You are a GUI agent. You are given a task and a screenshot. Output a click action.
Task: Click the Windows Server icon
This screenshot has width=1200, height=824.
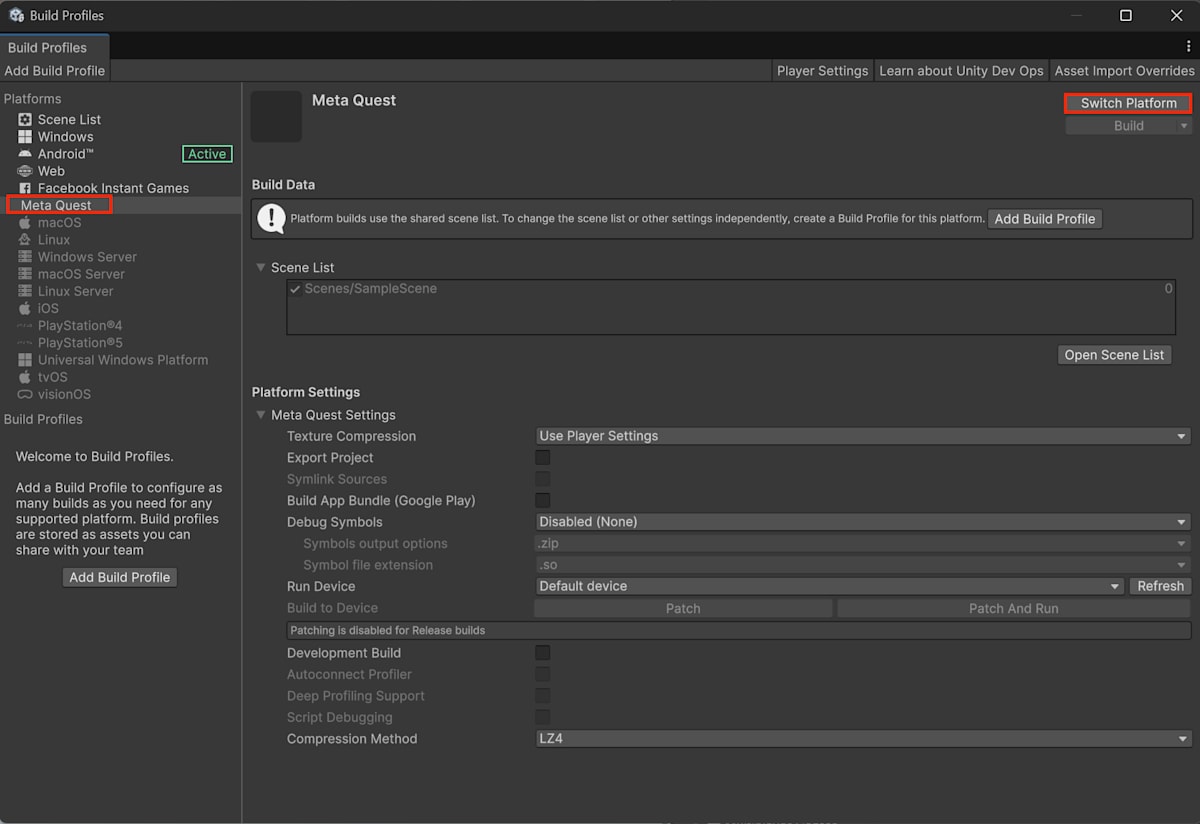click(25, 257)
